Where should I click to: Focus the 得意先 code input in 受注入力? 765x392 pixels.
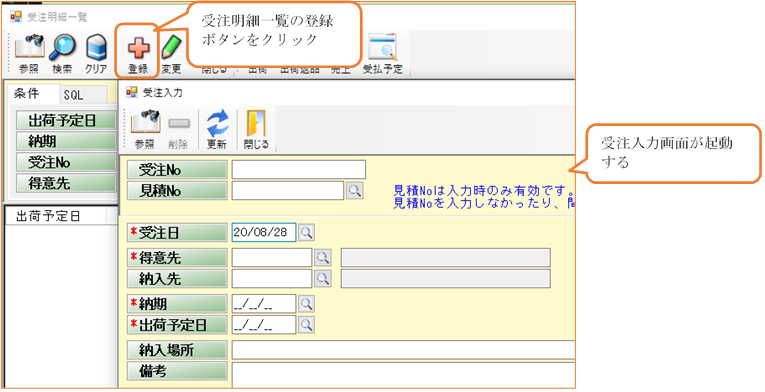pos(272,257)
